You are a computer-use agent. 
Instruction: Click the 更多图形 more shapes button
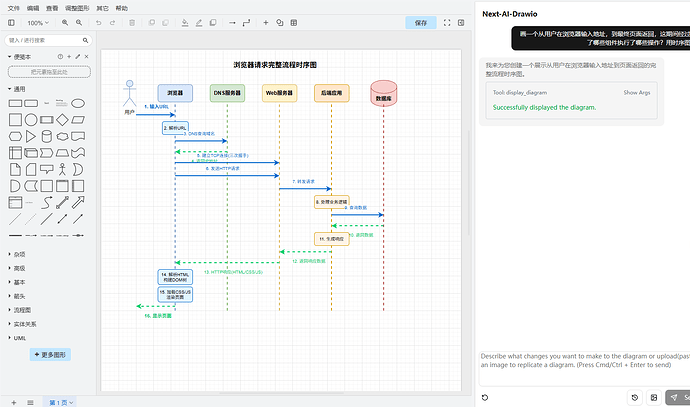pos(50,355)
